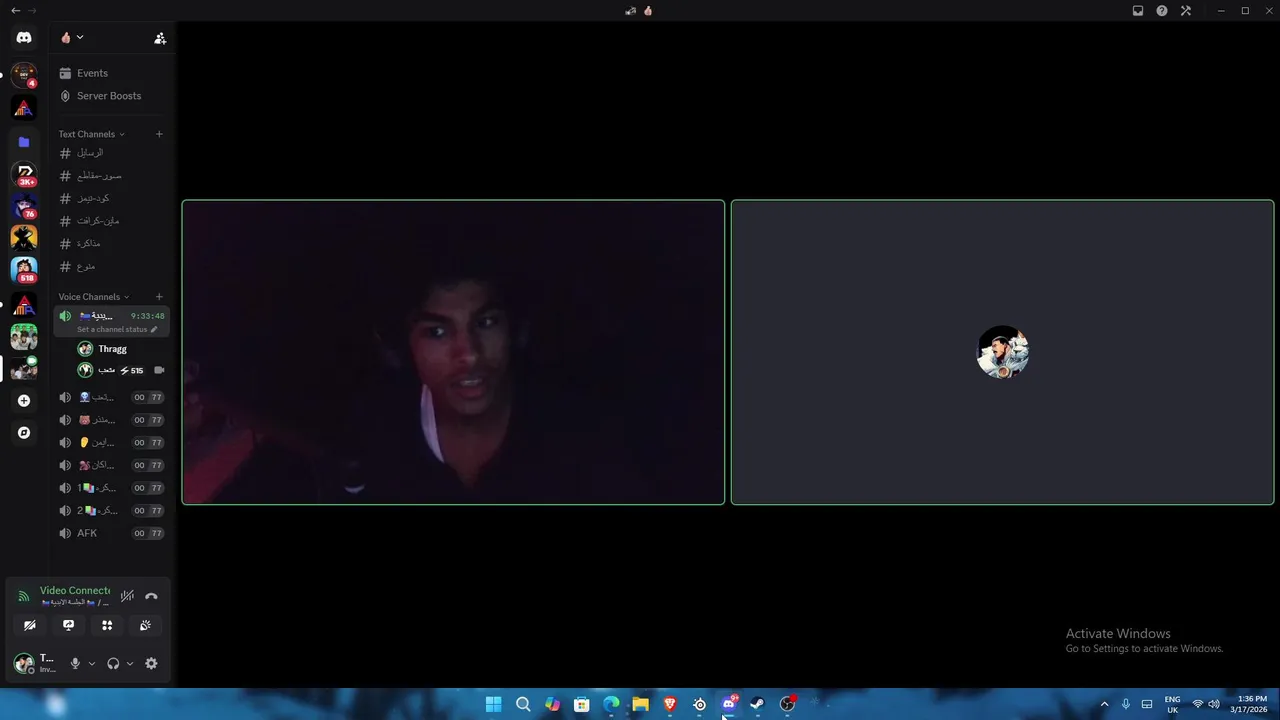
Task: Click Set a channel status link
Action: coord(112,330)
